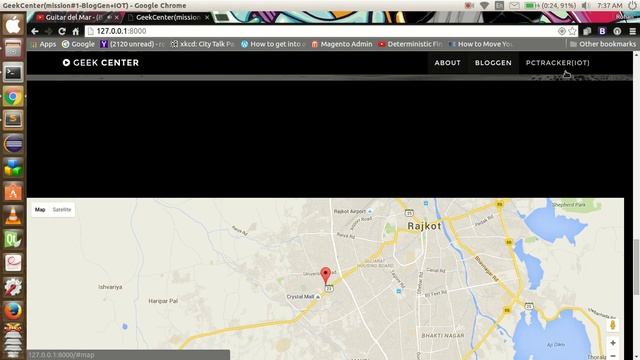Open the Files manager icon in the dock
The image size is (640, 360).
pos(13,49)
